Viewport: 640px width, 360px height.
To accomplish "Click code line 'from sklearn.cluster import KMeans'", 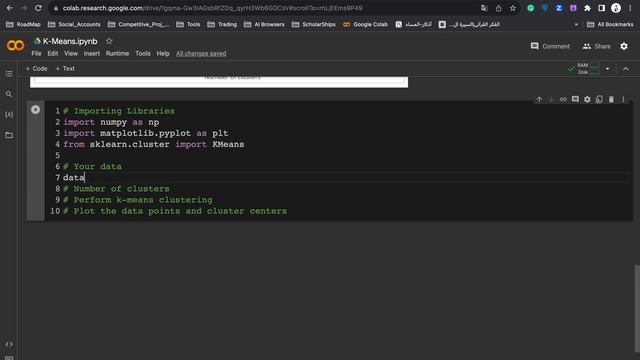I will (x=154, y=144).
